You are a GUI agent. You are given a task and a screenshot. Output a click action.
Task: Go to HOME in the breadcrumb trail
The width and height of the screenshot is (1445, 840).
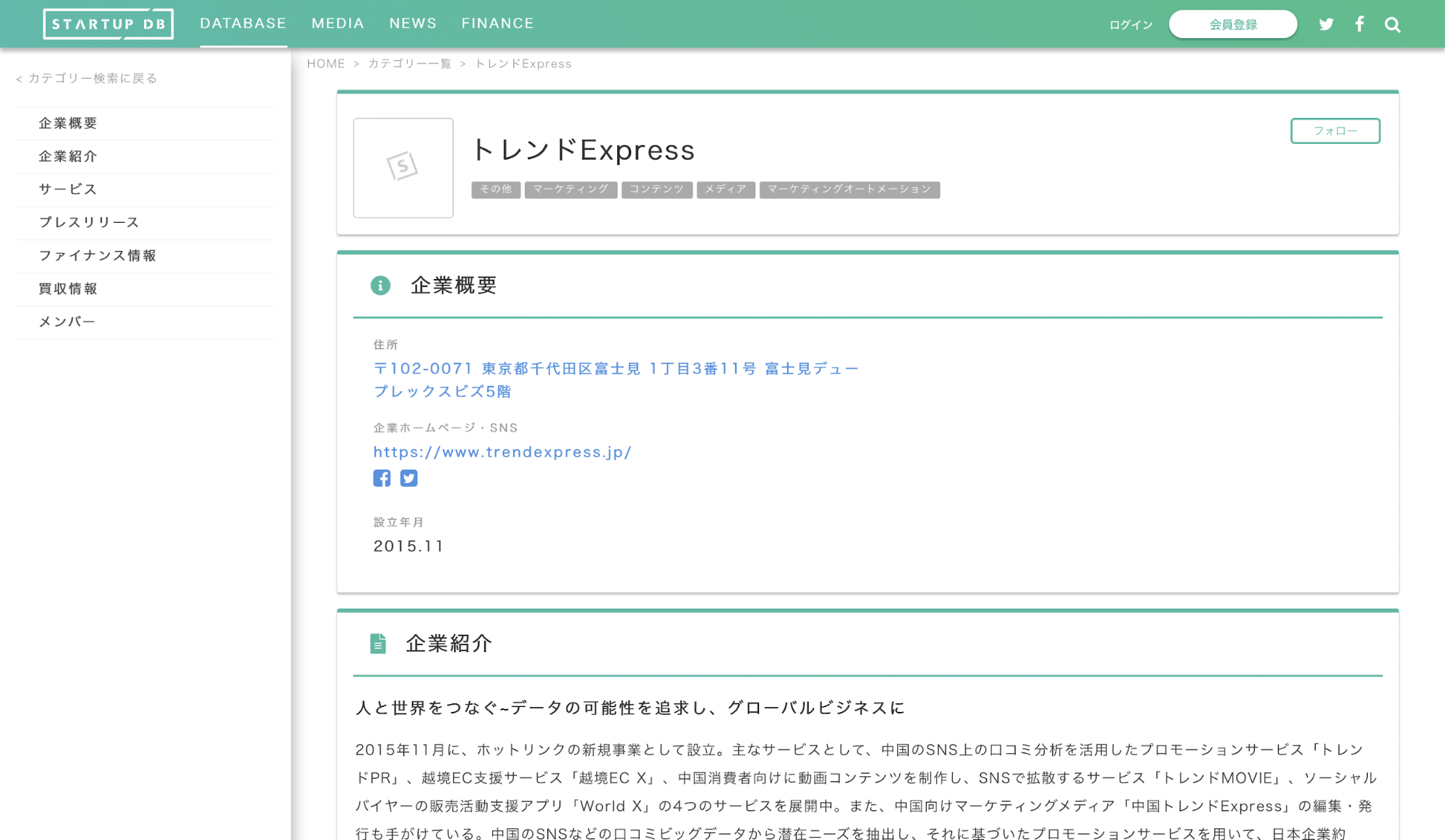click(x=326, y=63)
